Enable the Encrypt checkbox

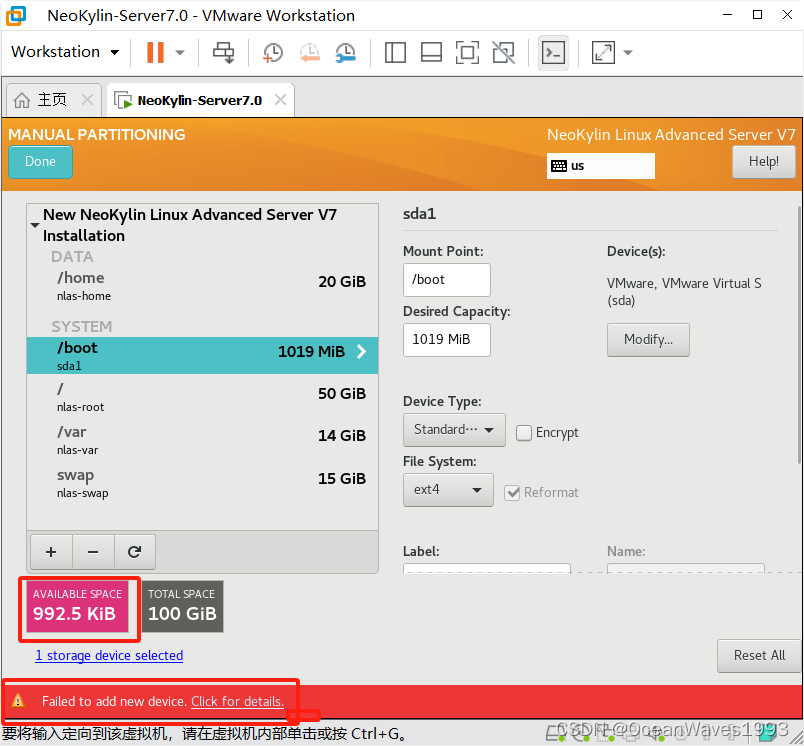click(524, 433)
